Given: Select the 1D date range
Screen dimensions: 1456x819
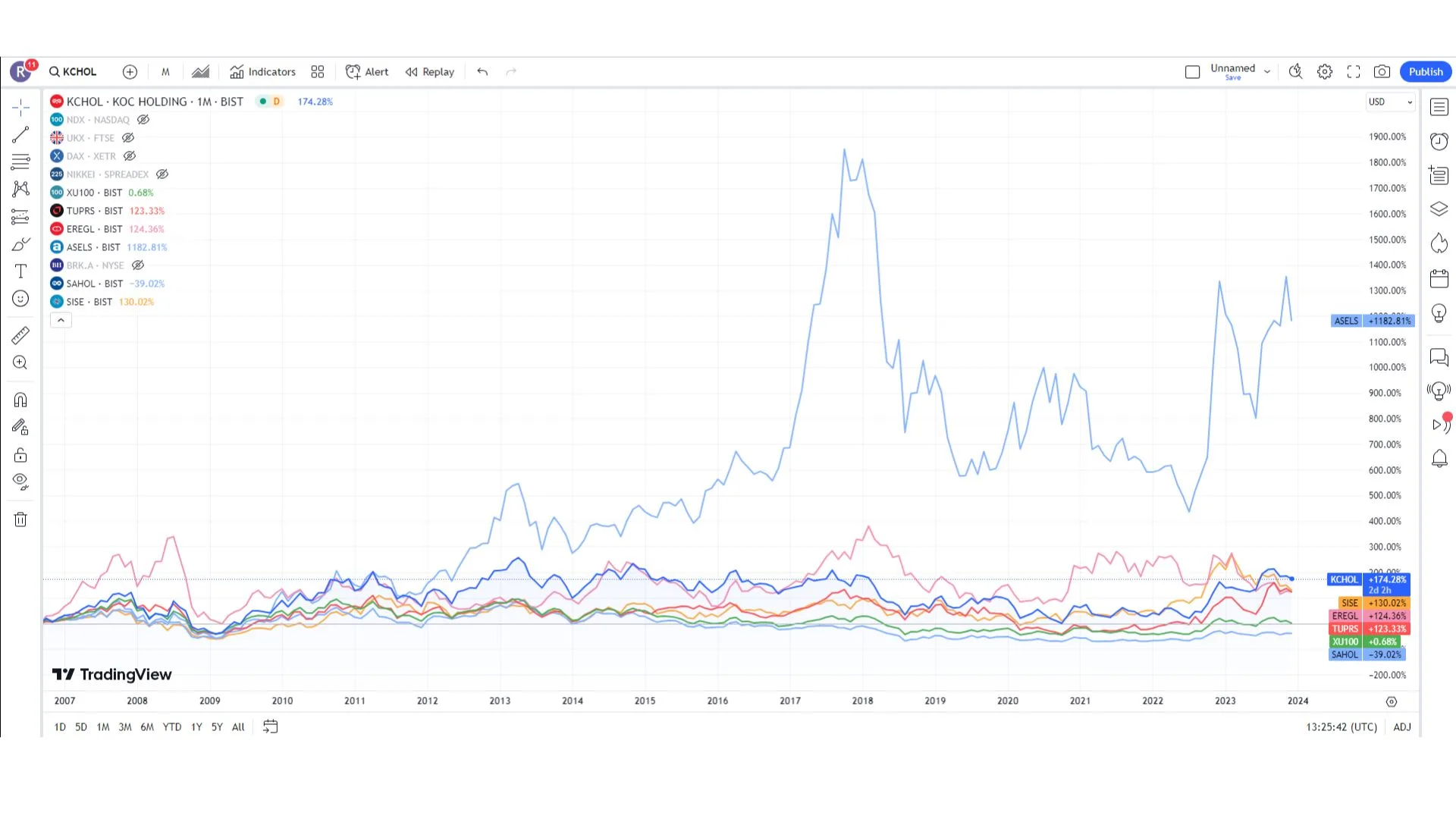Looking at the screenshot, I should [60, 726].
